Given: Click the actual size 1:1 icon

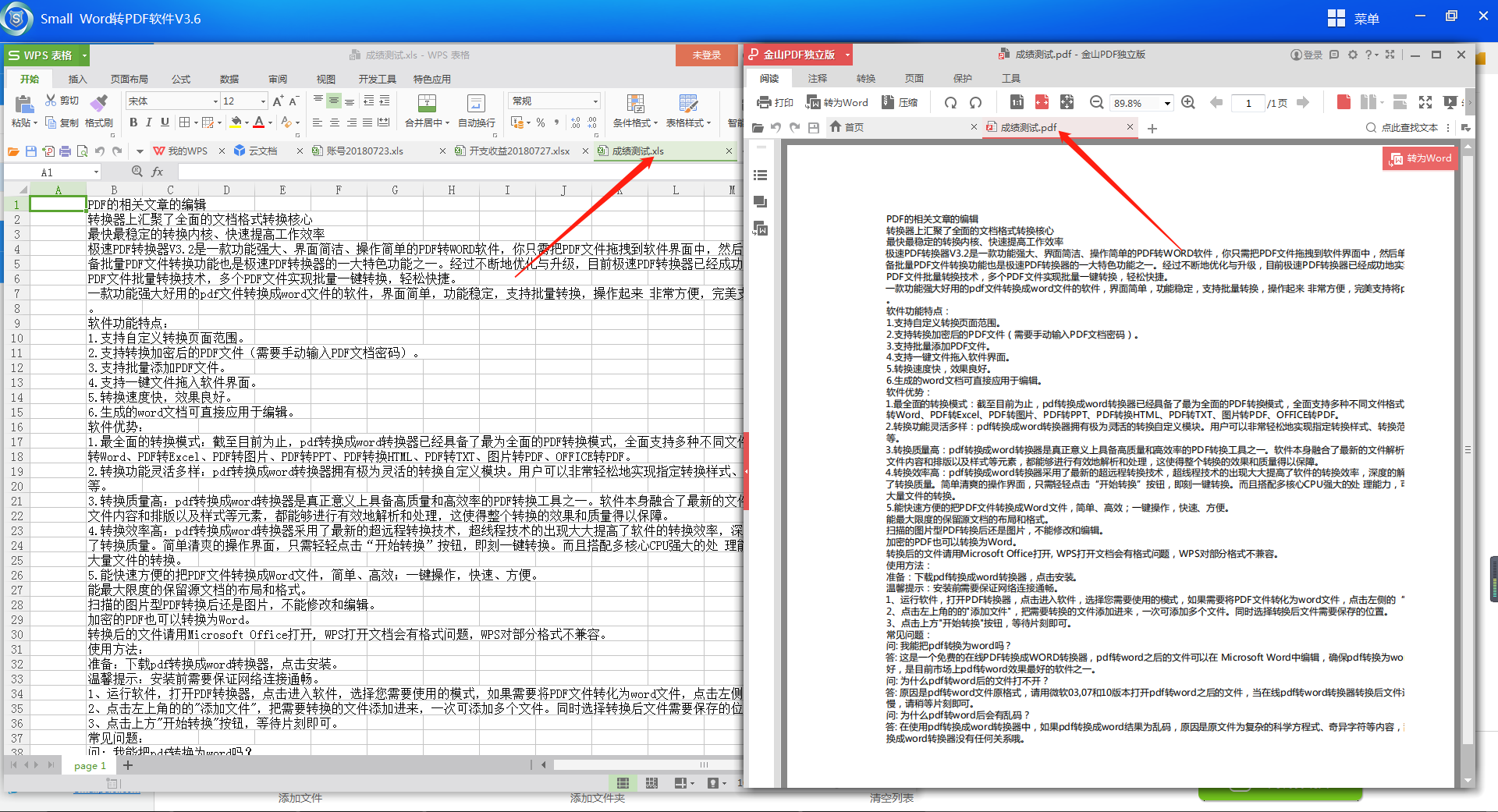Looking at the screenshot, I should click(1017, 102).
